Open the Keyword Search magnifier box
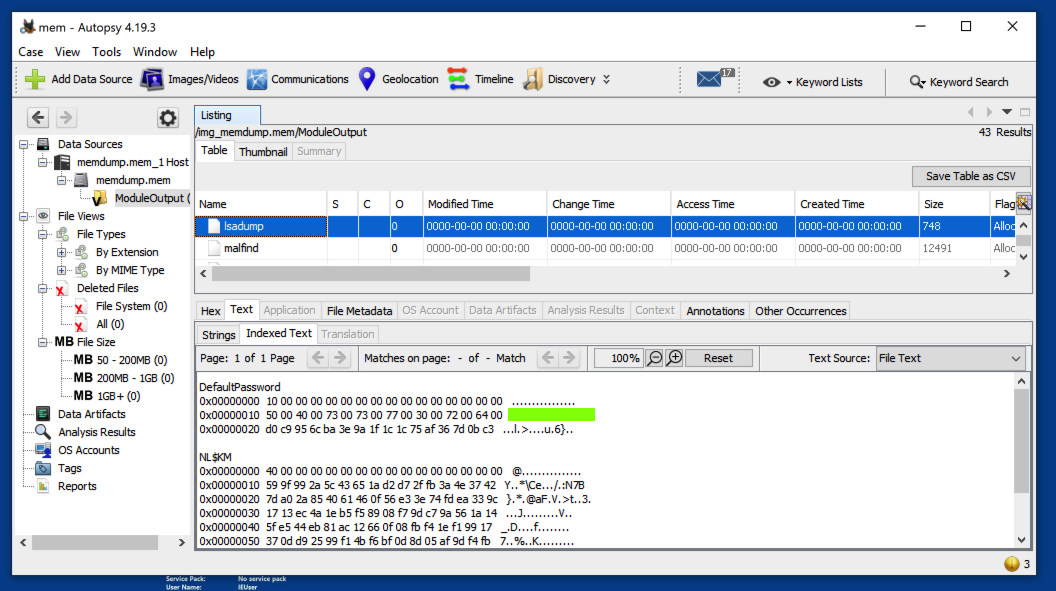The width and height of the screenshot is (1056, 591). [959, 82]
